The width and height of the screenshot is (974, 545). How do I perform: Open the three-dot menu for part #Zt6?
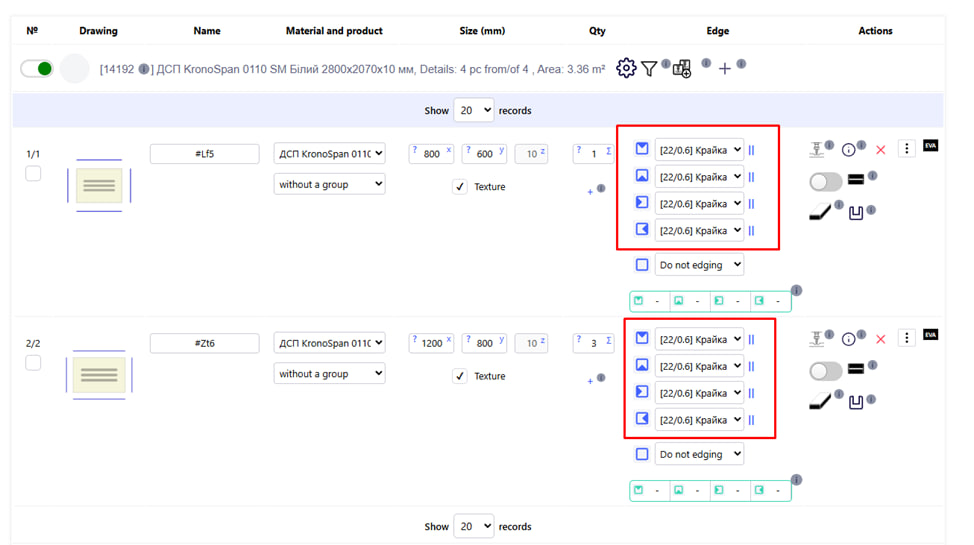click(907, 338)
